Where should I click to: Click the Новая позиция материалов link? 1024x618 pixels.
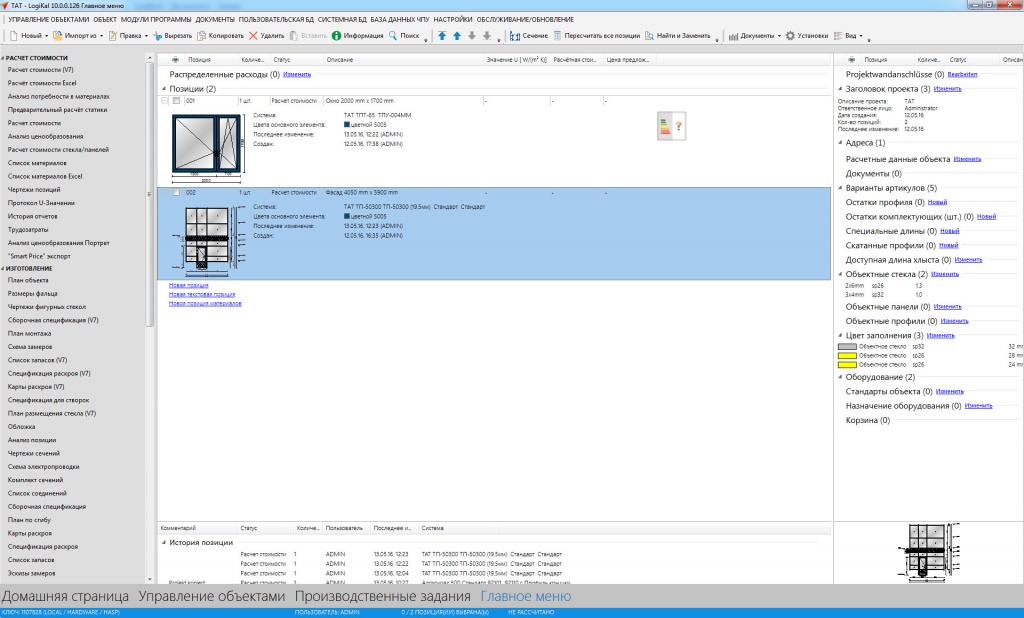[205, 304]
